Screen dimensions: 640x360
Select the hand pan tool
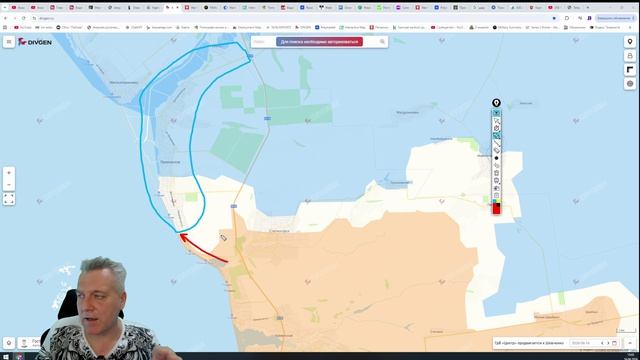(x=496, y=128)
